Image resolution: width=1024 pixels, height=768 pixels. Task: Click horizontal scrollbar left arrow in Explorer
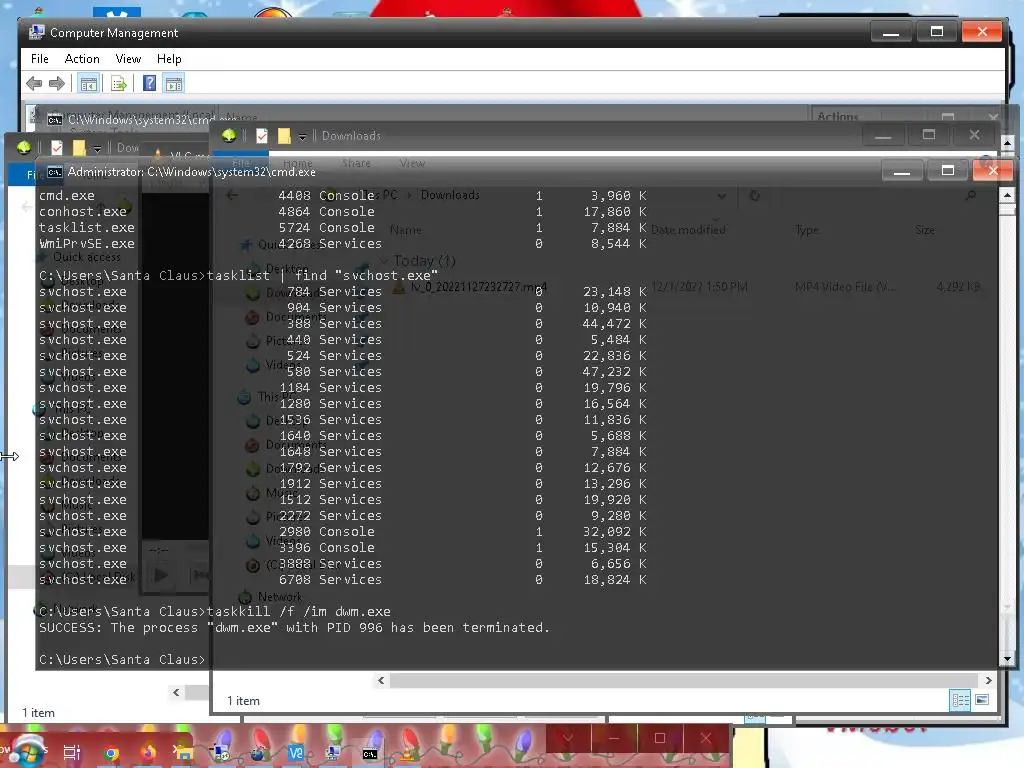coord(381,680)
